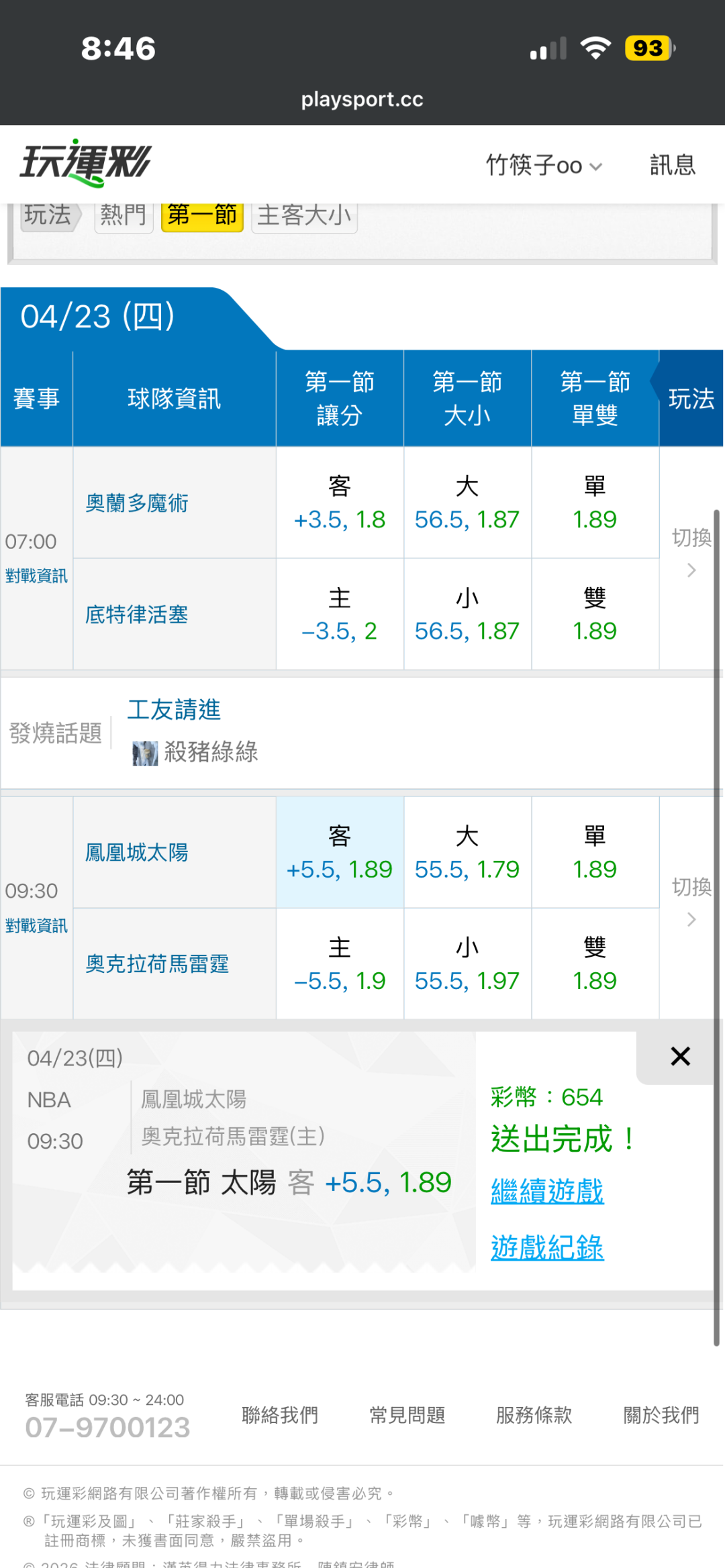Screen dimensions: 725x1568
Task: Toggle Magic away +3.5 spread pick
Action: 340,503
